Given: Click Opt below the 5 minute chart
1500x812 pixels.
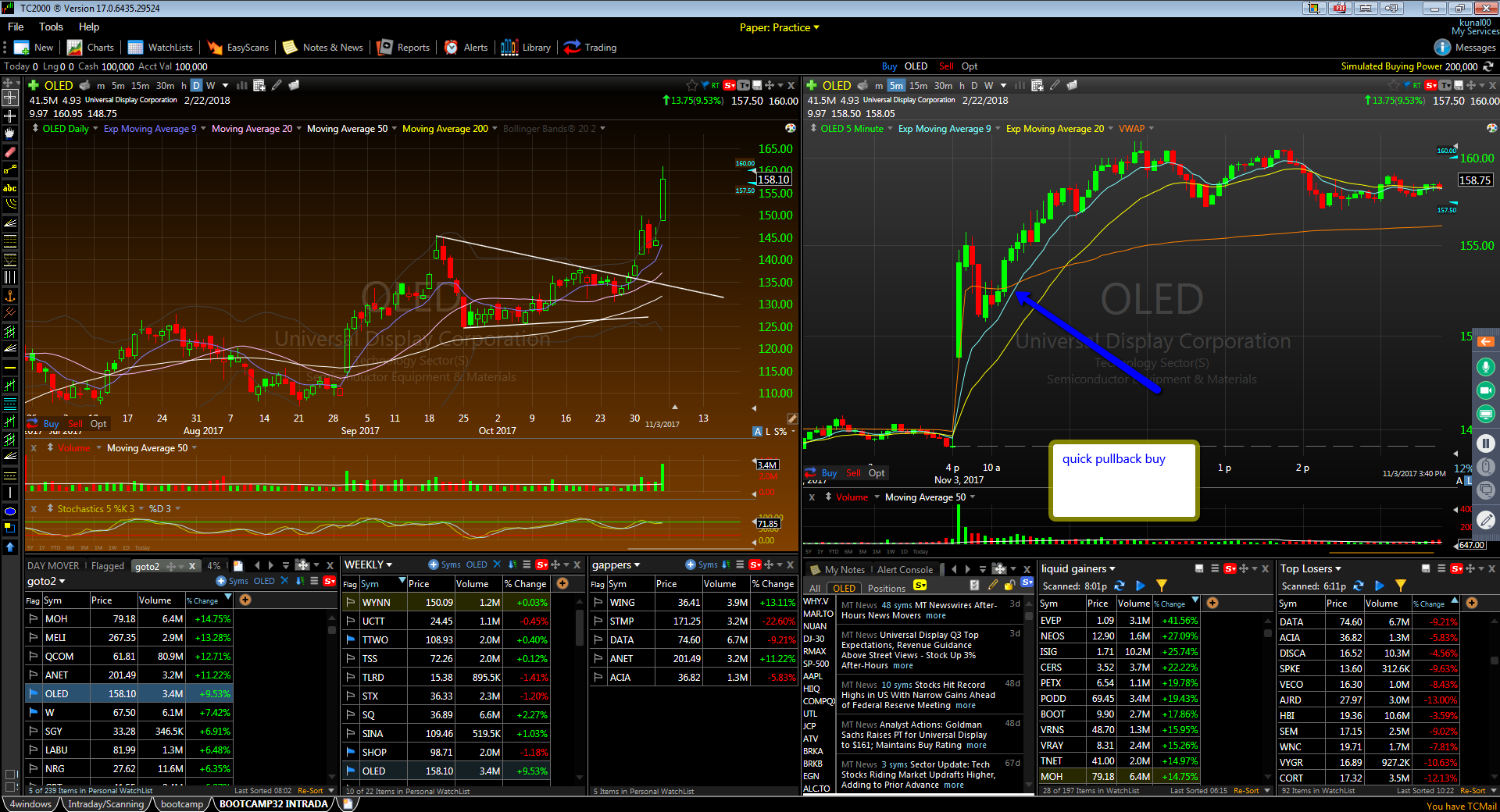Looking at the screenshot, I should [x=877, y=473].
